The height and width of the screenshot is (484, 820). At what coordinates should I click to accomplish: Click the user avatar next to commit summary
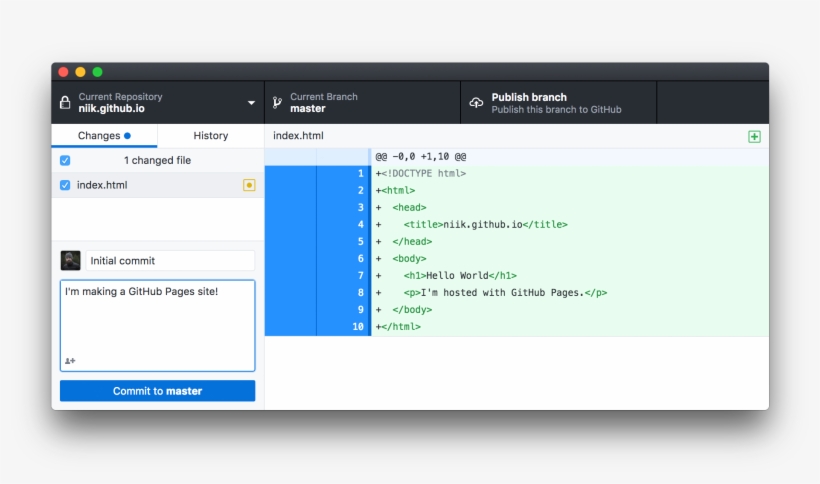click(x=70, y=260)
